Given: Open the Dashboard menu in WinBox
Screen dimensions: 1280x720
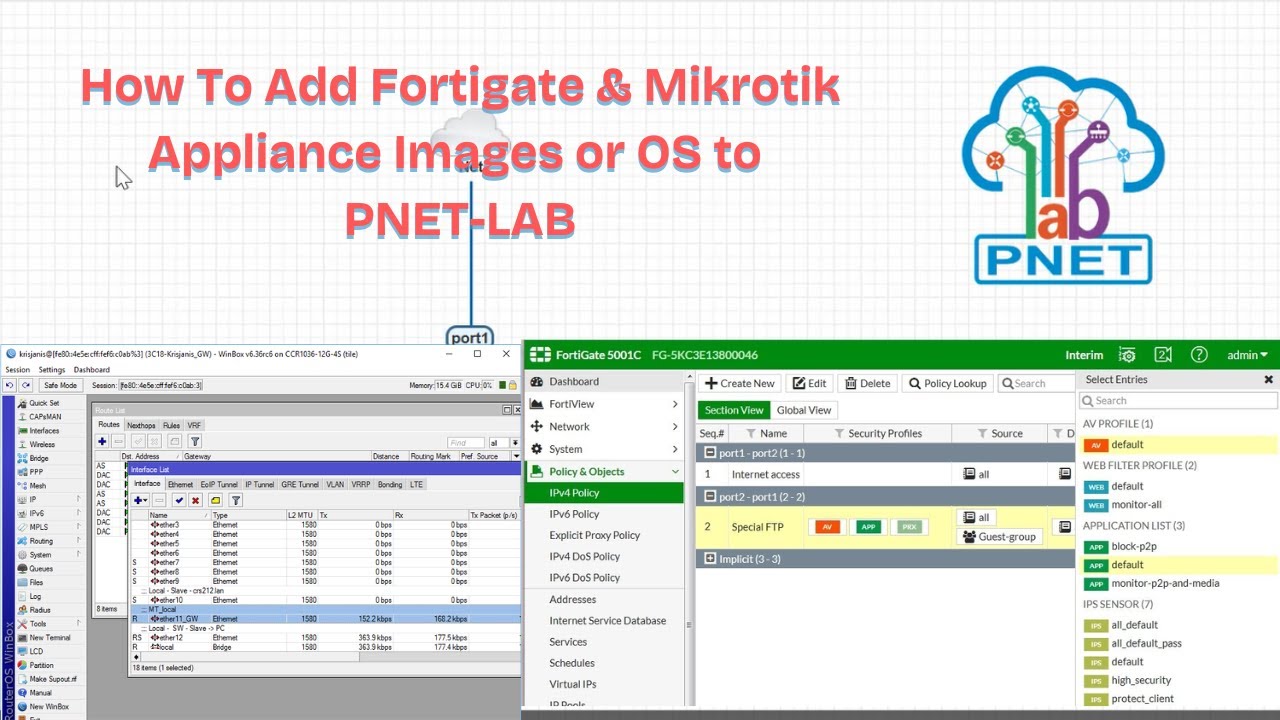Looking at the screenshot, I should click(x=92, y=370).
